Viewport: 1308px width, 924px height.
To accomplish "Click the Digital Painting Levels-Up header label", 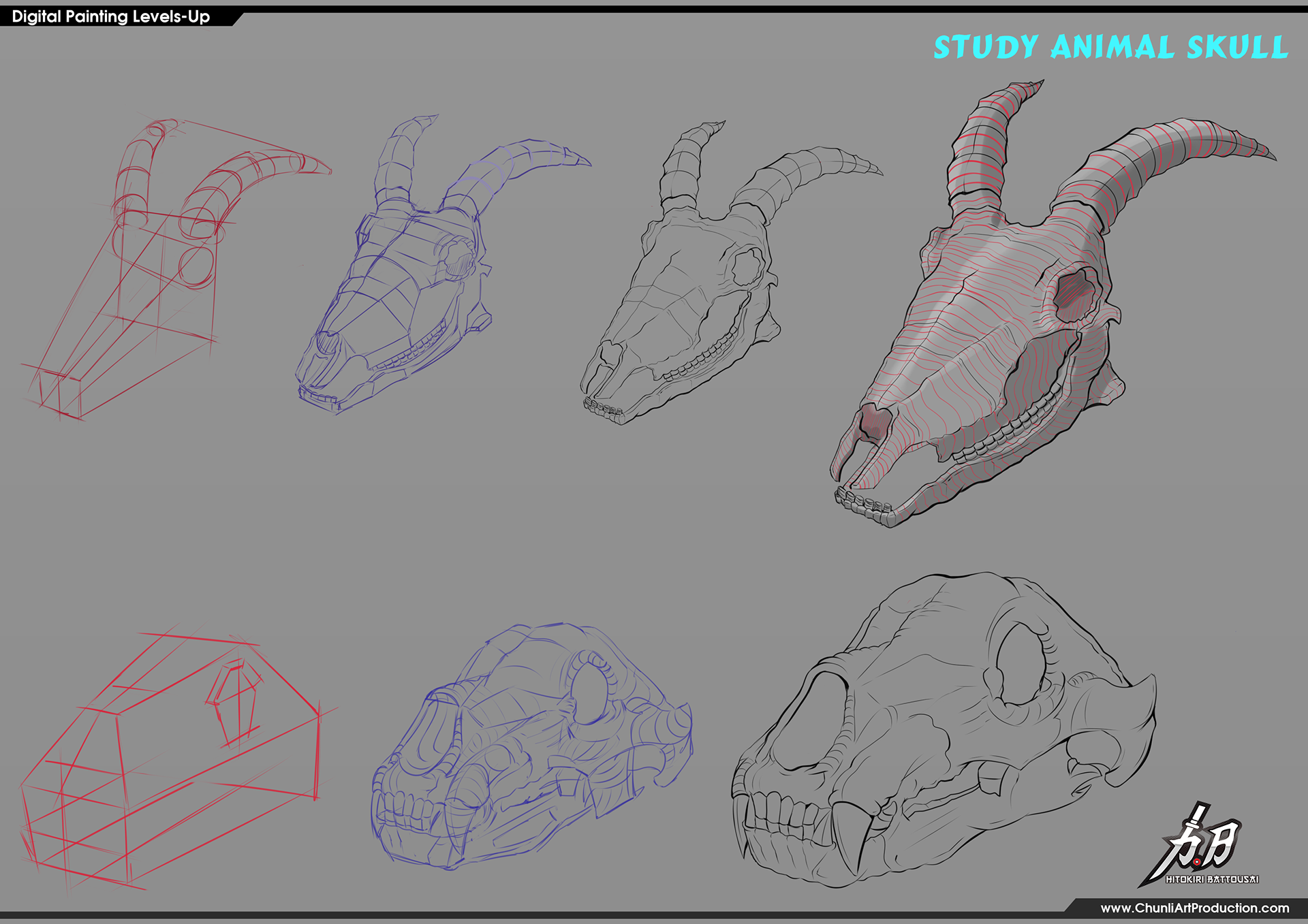I will click(111, 17).
